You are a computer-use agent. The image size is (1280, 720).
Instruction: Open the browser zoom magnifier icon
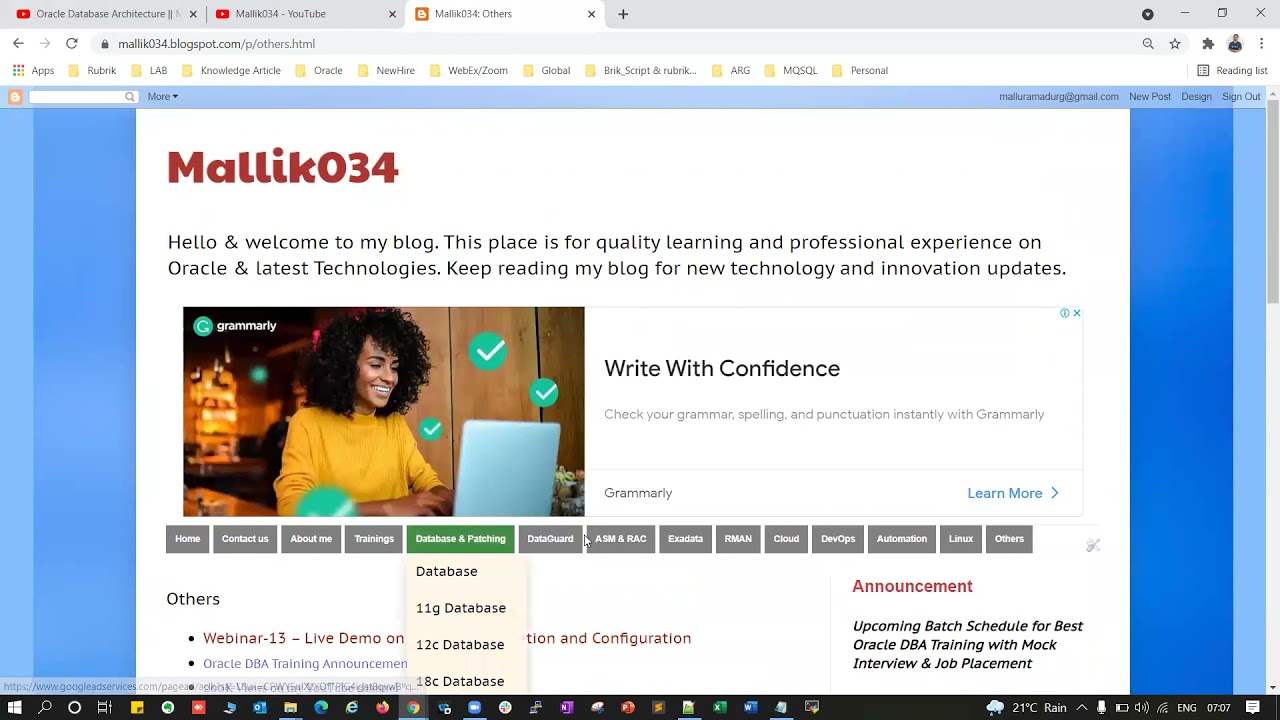[x=1148, y=44]
